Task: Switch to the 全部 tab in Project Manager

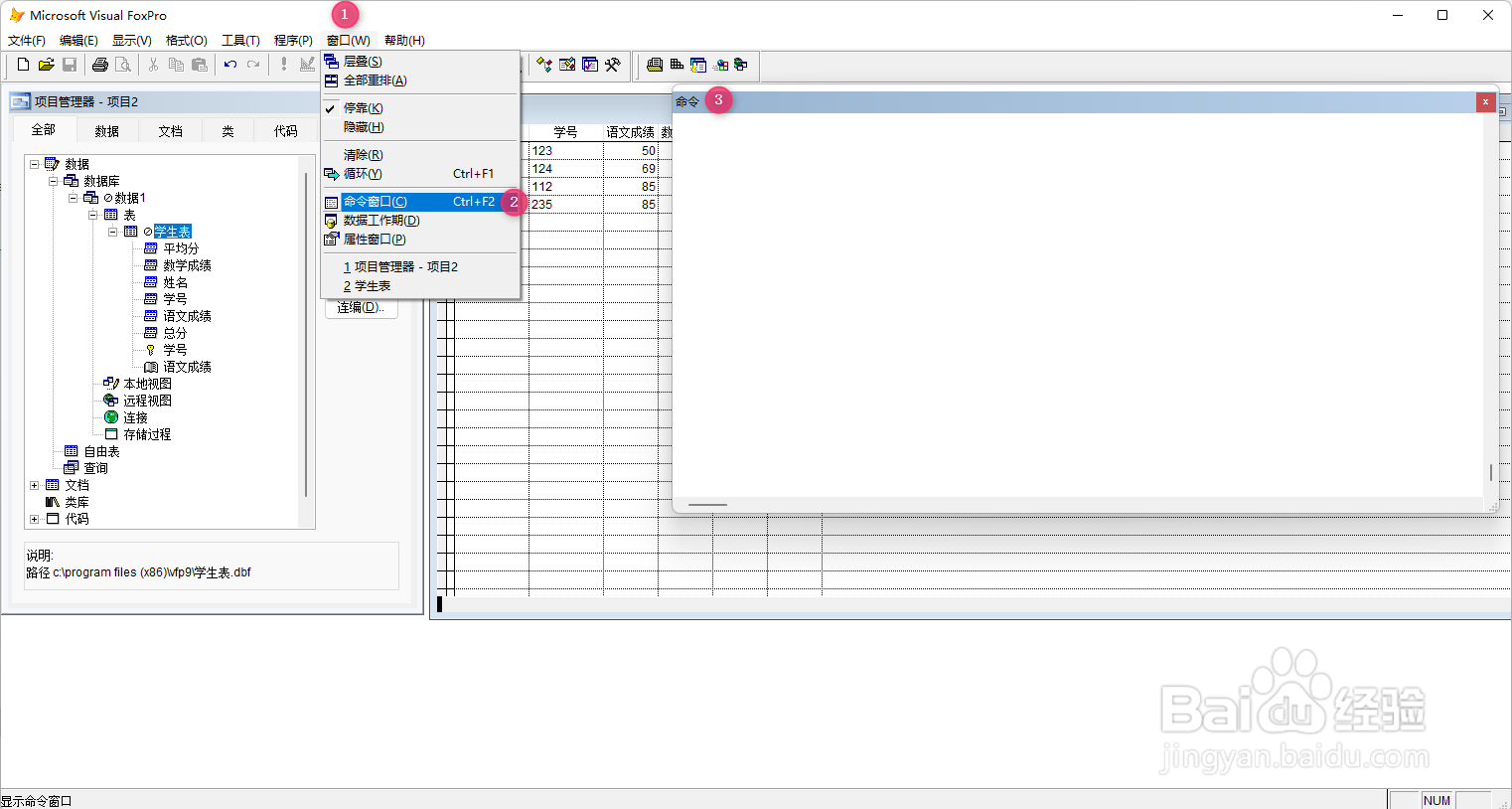Action: (44, 130)
